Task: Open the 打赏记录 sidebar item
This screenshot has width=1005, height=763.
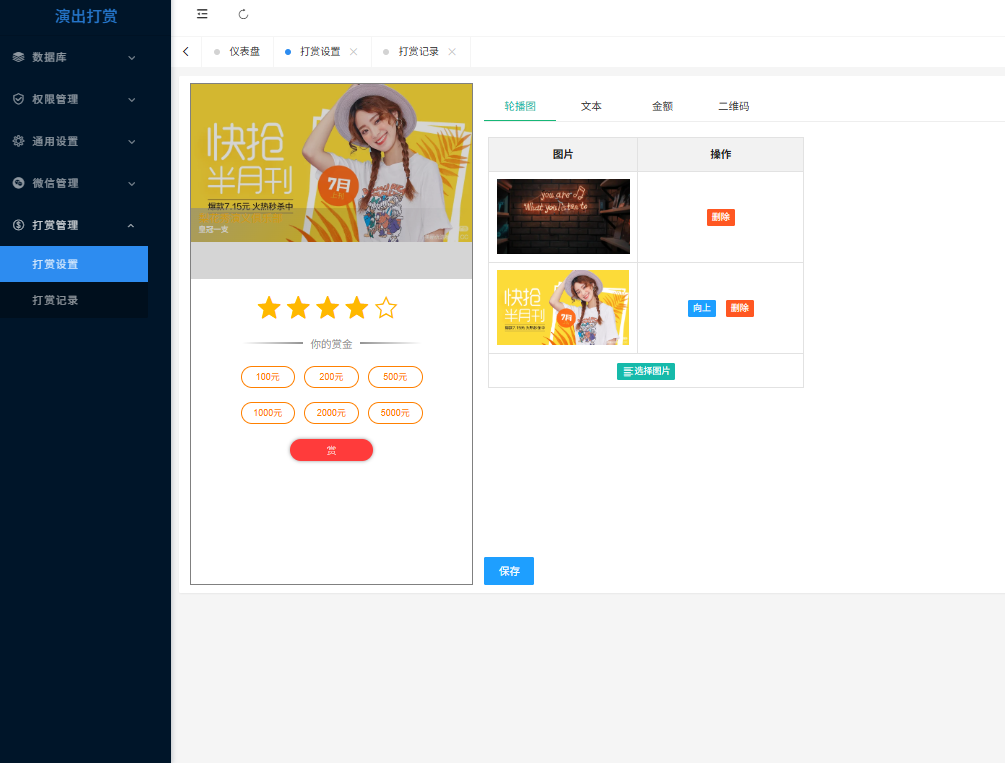Action: [74, 299]
